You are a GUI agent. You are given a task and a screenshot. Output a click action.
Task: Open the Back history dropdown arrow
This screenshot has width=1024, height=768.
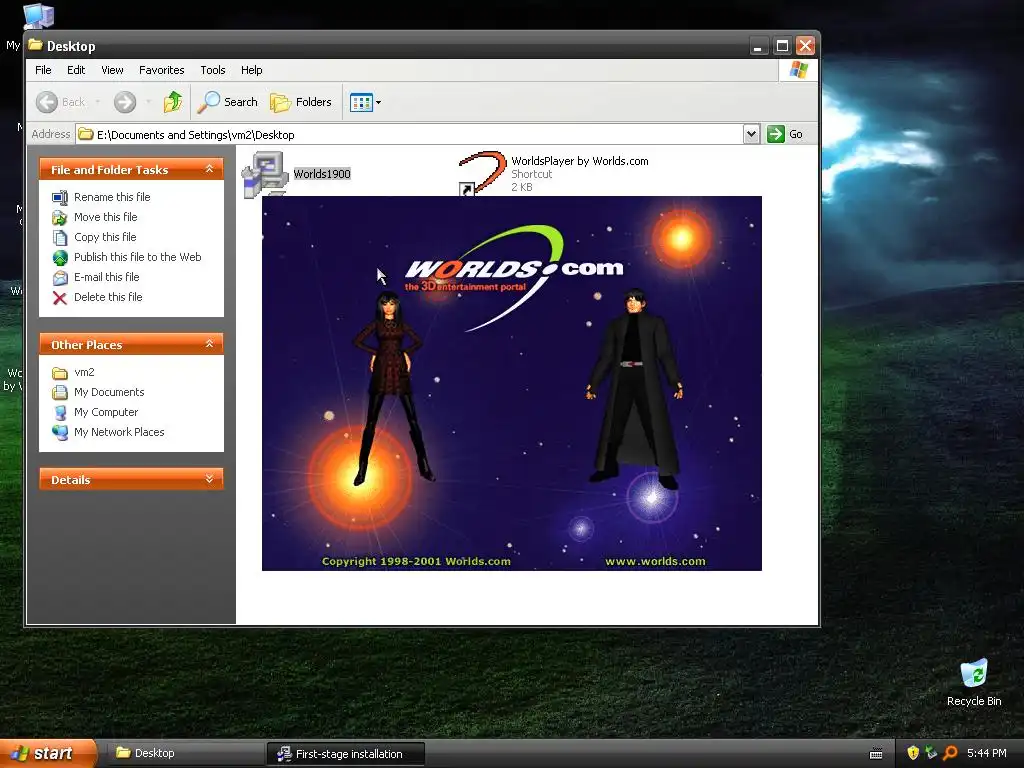98,102
